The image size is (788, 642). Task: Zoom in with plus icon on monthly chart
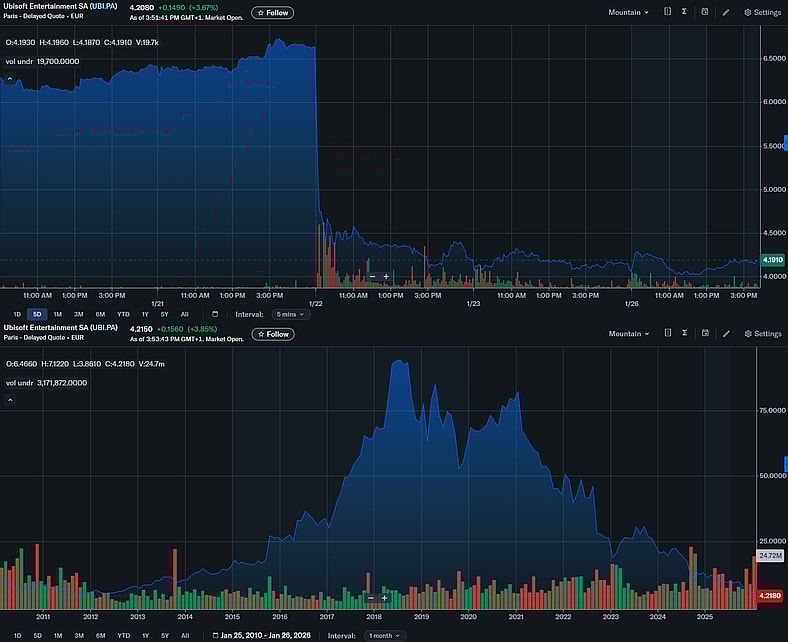coord(384,598)
